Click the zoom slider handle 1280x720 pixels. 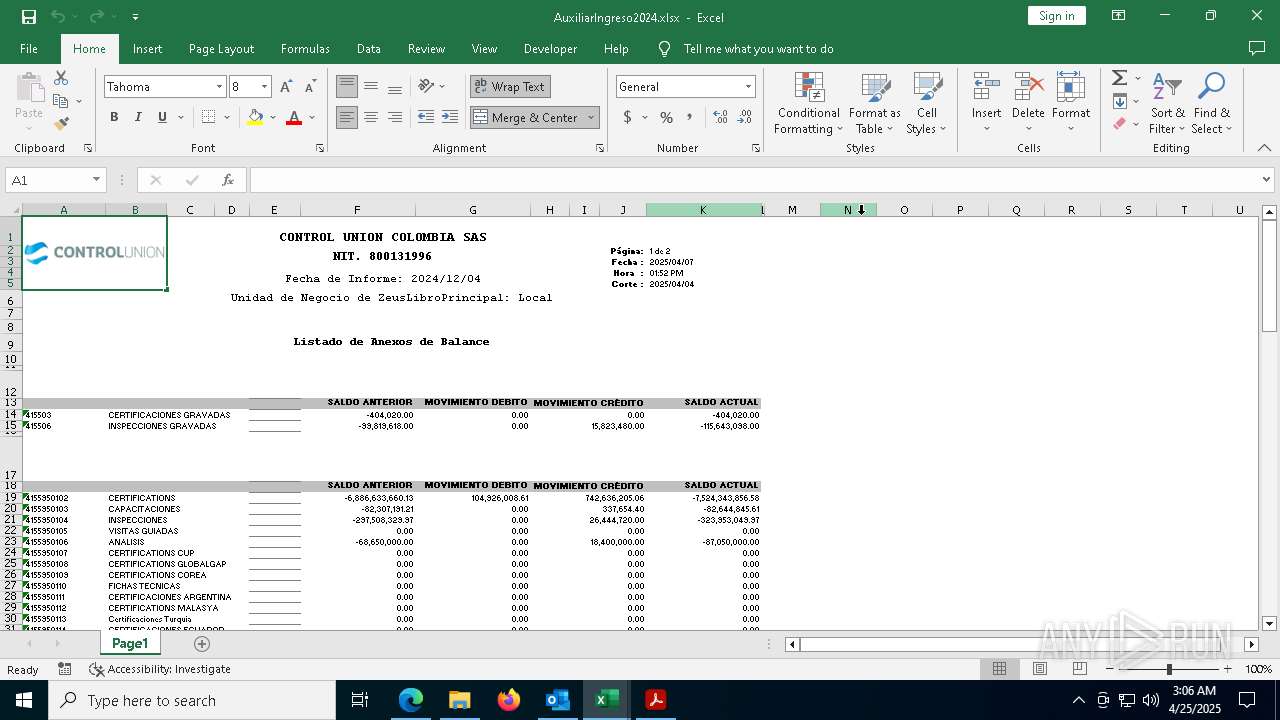pyautogui.click(x=1169, y=669)
